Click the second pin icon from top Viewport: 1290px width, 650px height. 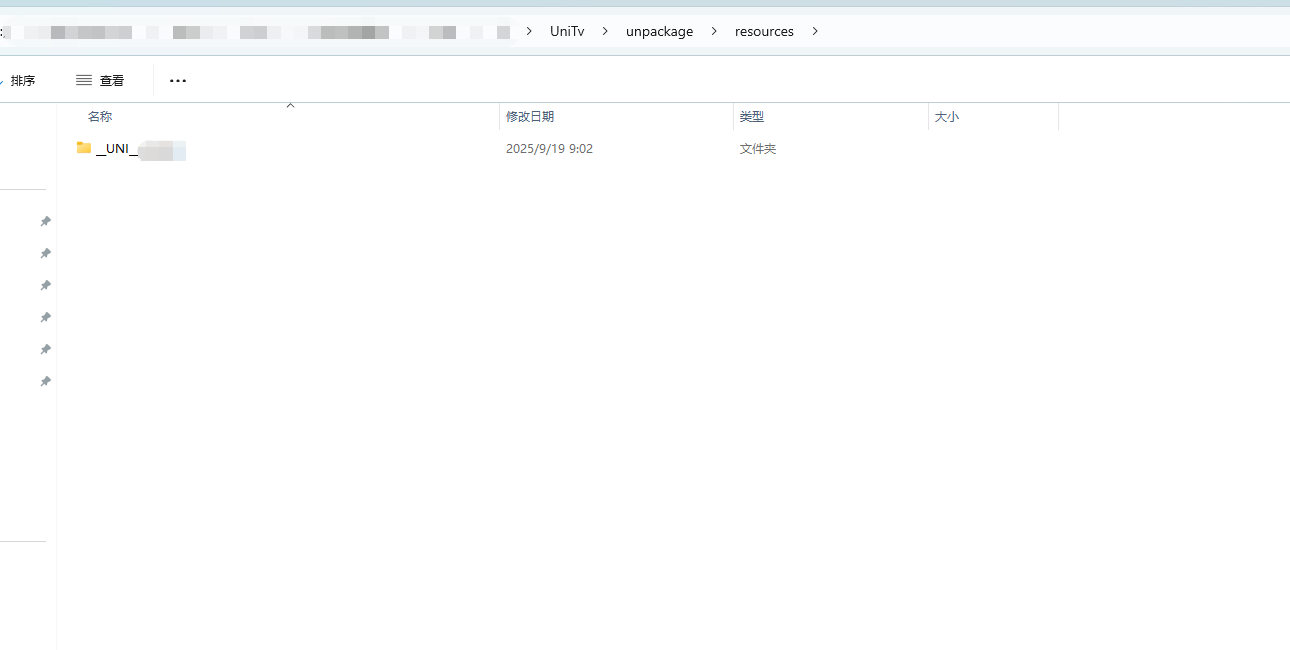(45, 253)
